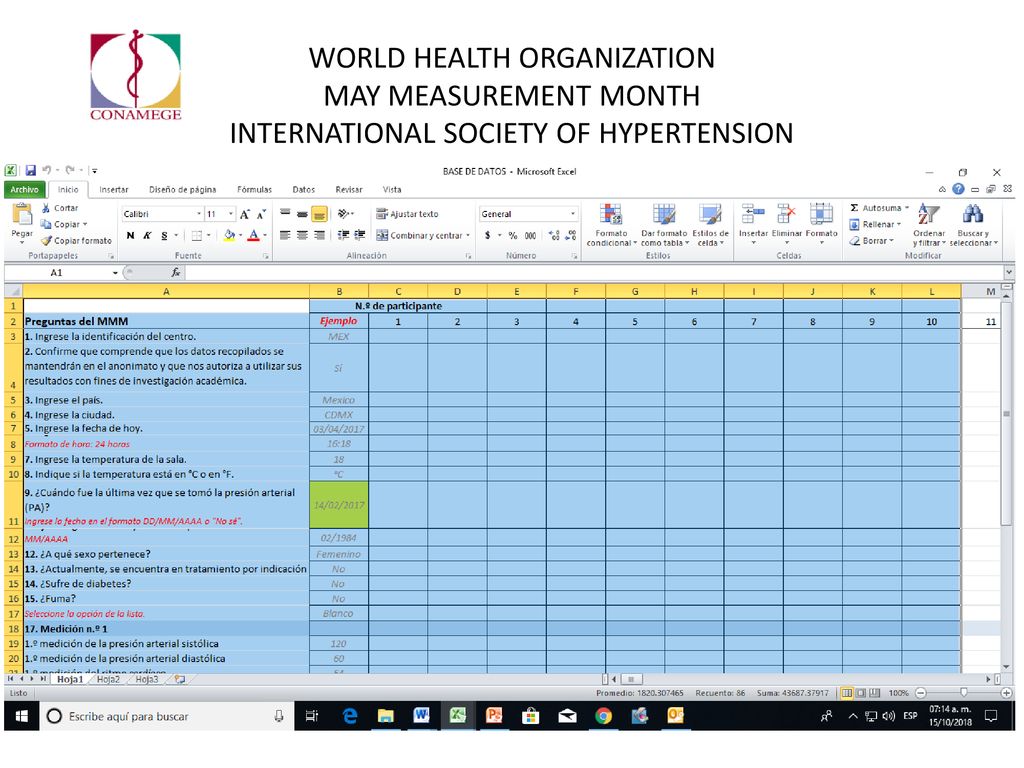Decrease font size with the small A icon

click(261, 214)
